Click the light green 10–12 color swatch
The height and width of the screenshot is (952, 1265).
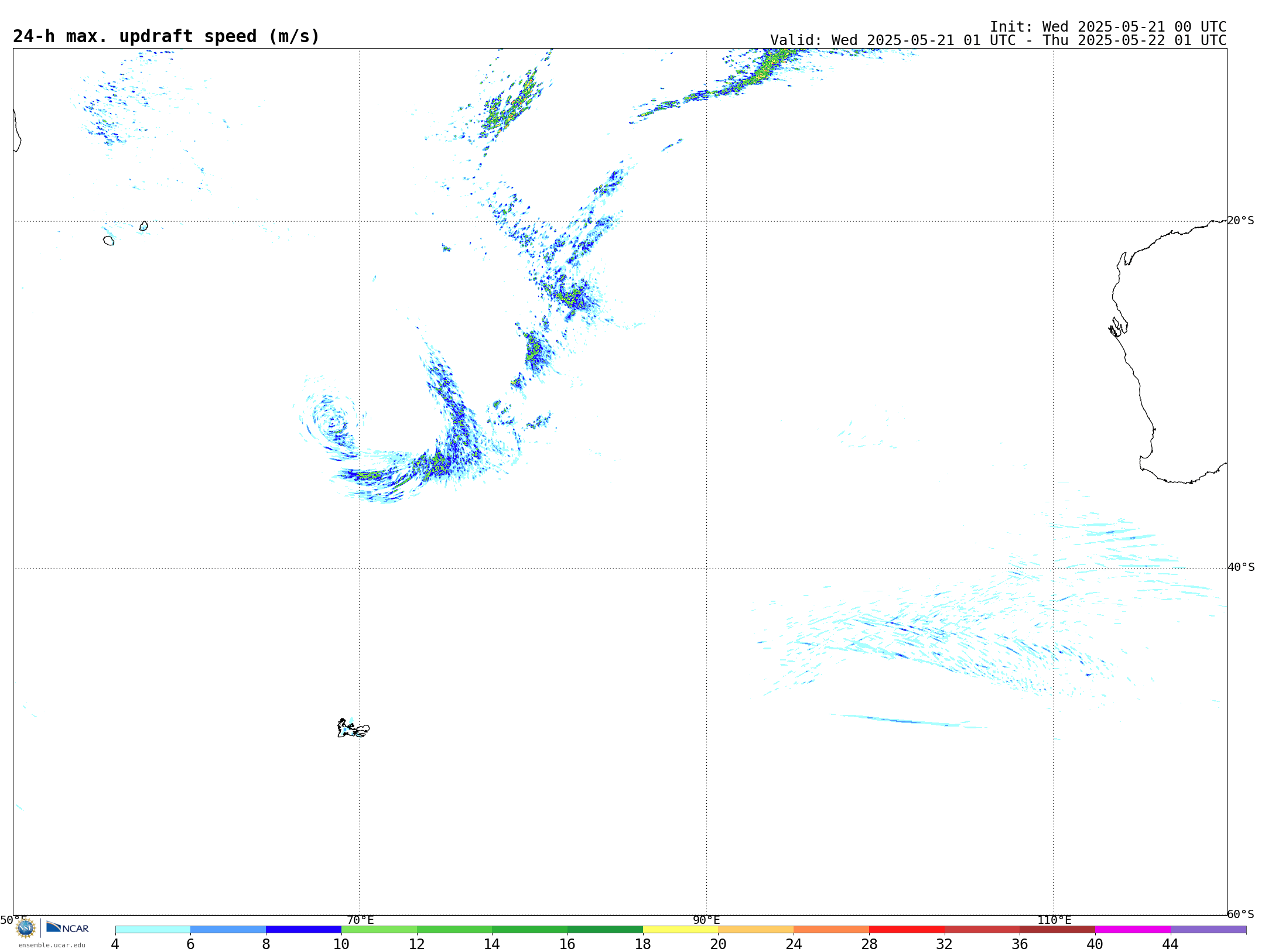[379, 929]
